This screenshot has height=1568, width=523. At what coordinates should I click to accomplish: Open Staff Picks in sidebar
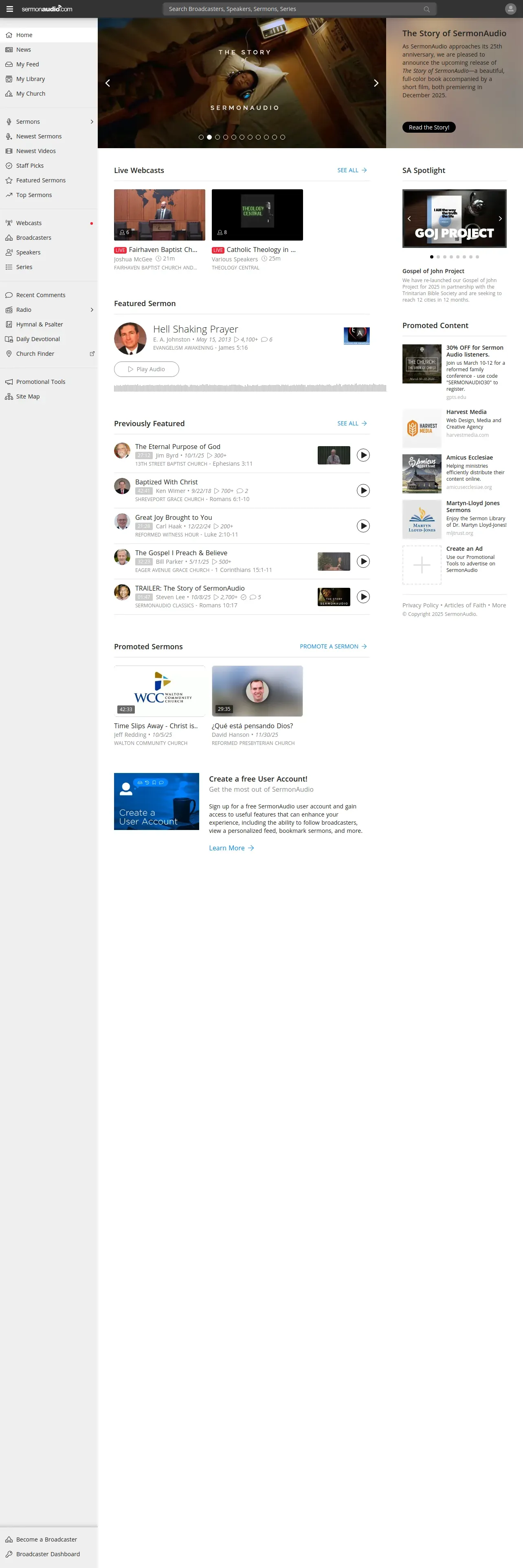coord(49,166)
